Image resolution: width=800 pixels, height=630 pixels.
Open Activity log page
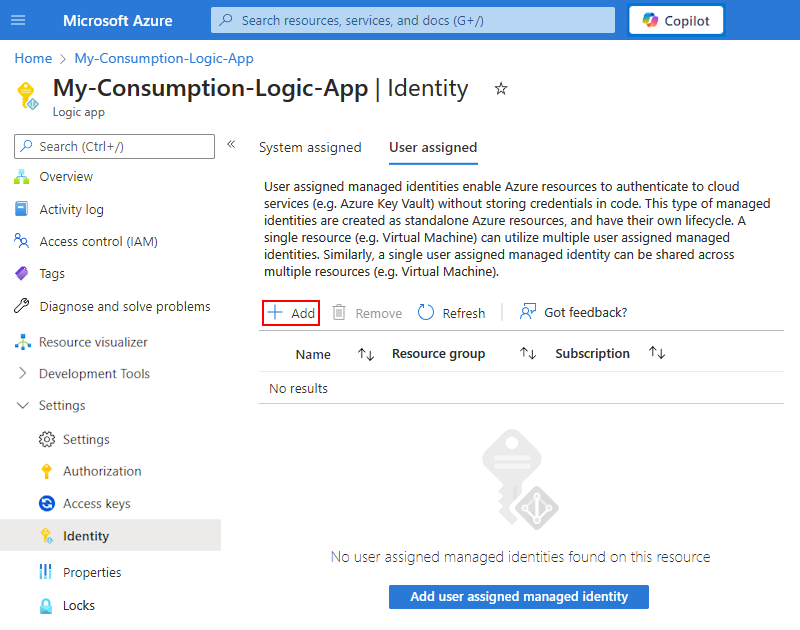(71, 209)
